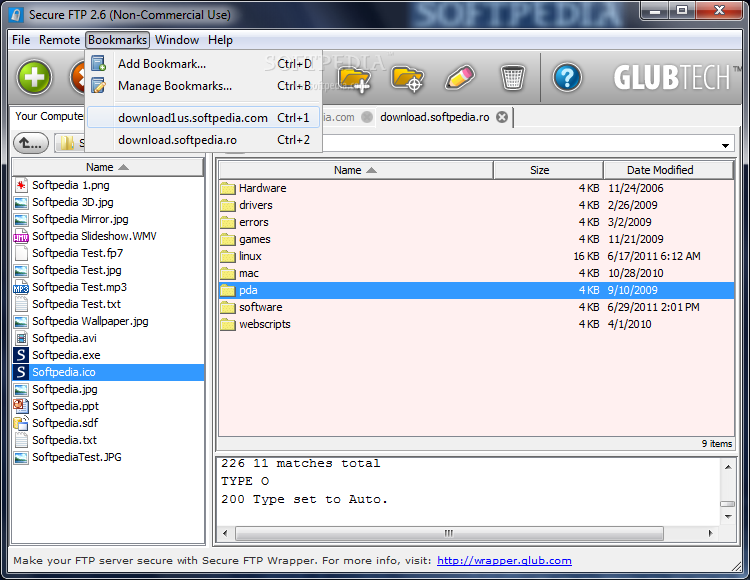Select local file Softpedia.ppt
Screen dimensions: 750x580
click(x=108, y=406)
